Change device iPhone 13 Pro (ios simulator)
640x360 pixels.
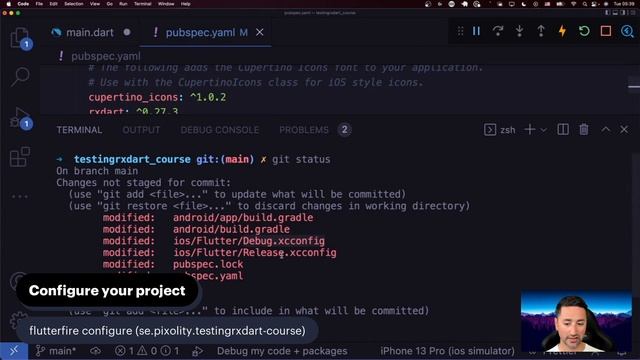pyautogui.click(x=447, y=351)
